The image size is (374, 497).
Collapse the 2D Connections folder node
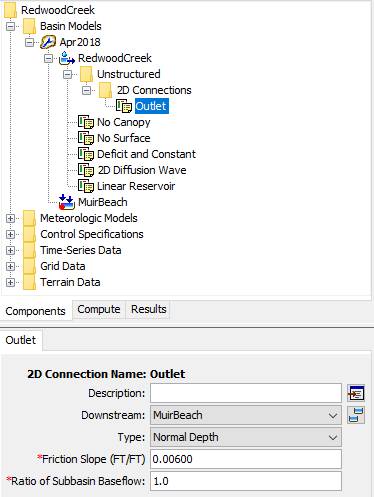pos(86,90)
